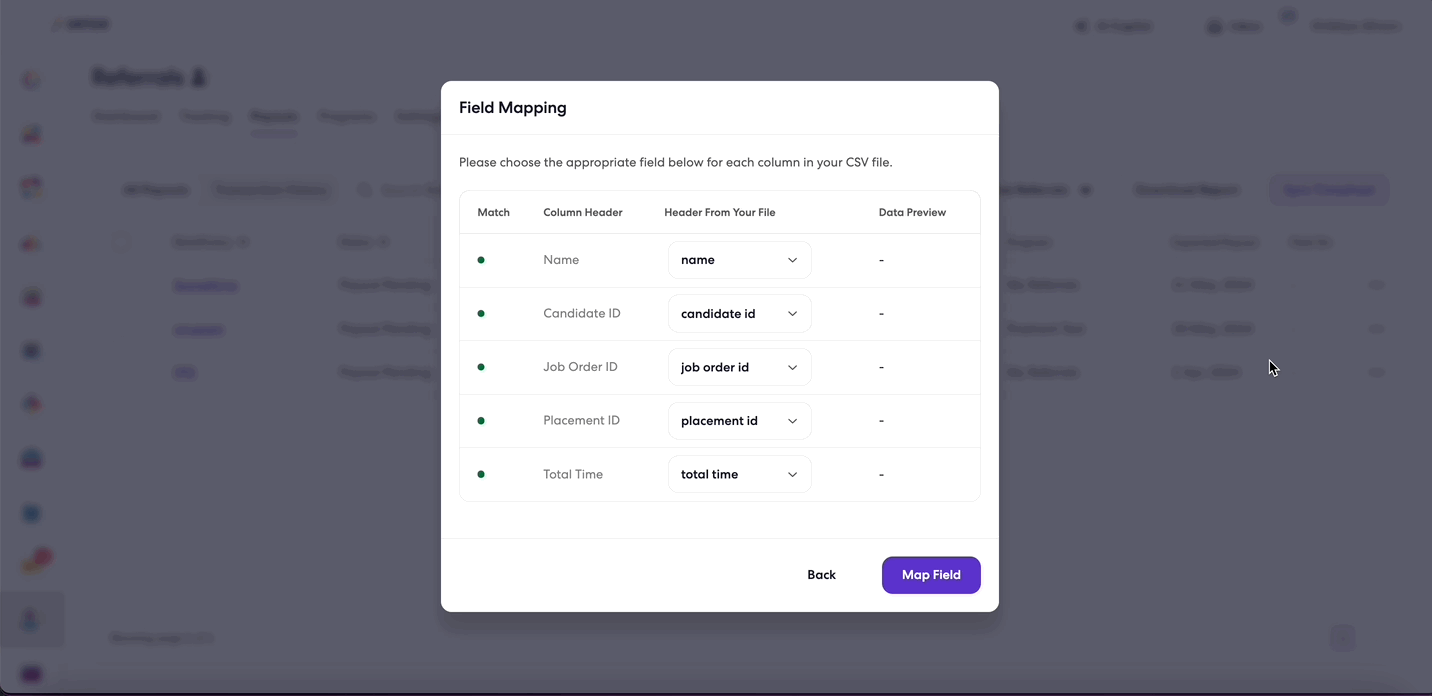Click the purple-outlined sync button behind dialog
The width and height of the screenshot is (1432, 696).
(x=1328, y=190)
